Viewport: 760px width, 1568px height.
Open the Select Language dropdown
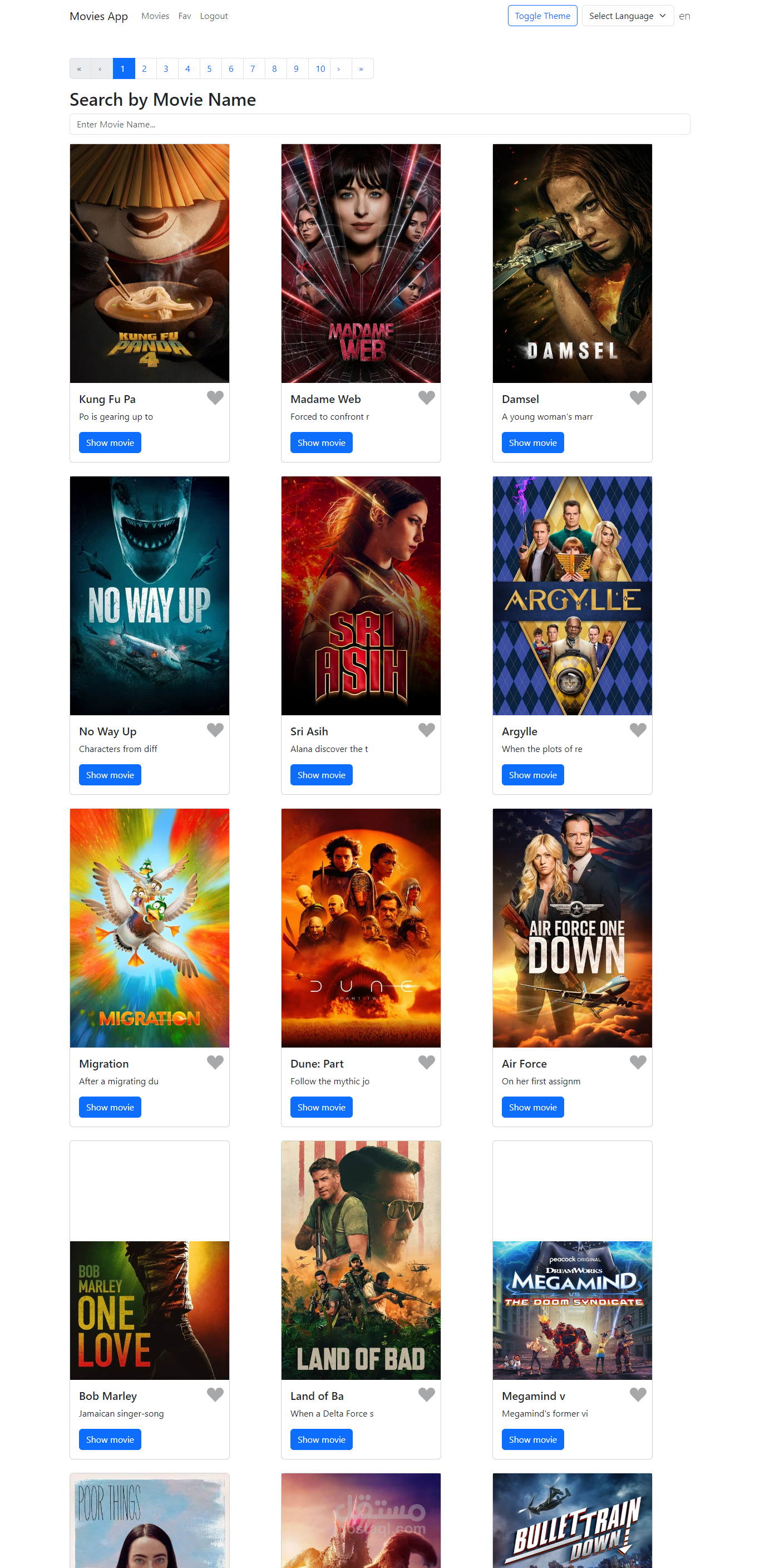628,16
